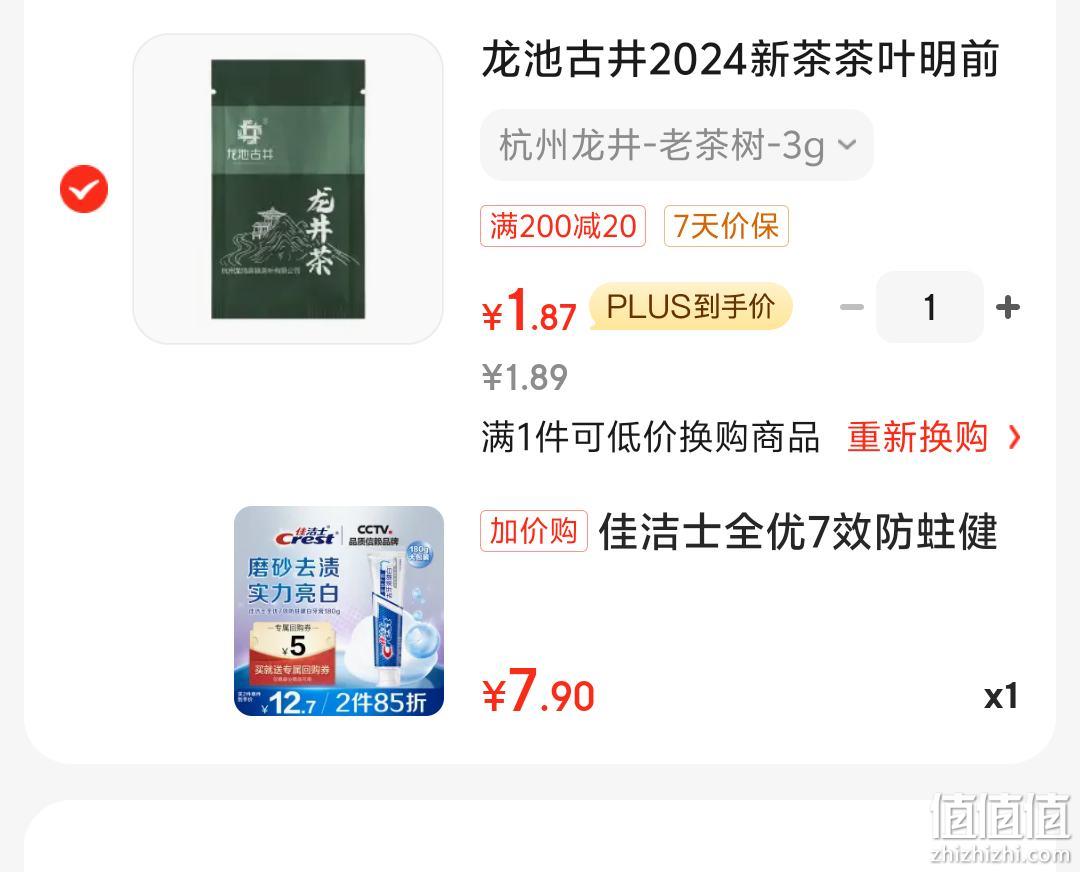Uncheck the red selection circle for tea item
This screenshot has height=872, width=1080.
pos(84,189)
